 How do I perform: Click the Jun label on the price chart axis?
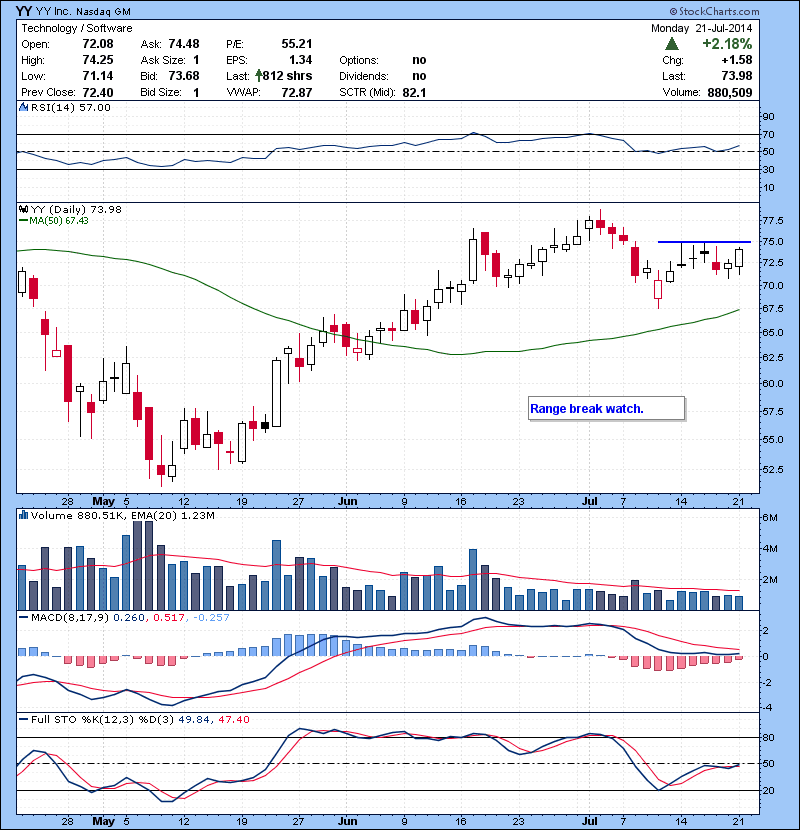click(x=348, y=501)
